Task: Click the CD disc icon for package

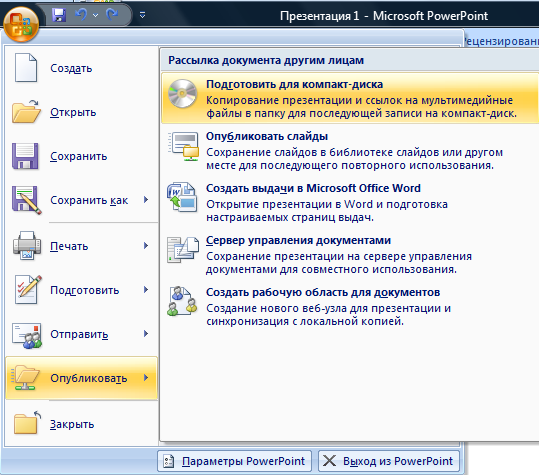Action: (182, 93)
